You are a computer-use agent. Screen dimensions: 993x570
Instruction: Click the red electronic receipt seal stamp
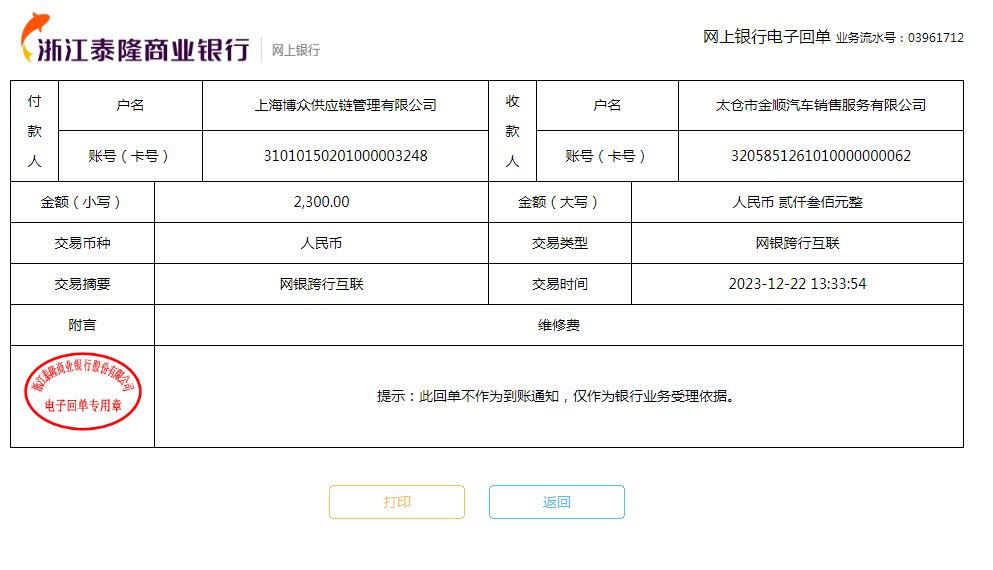[x=82, y=392]
